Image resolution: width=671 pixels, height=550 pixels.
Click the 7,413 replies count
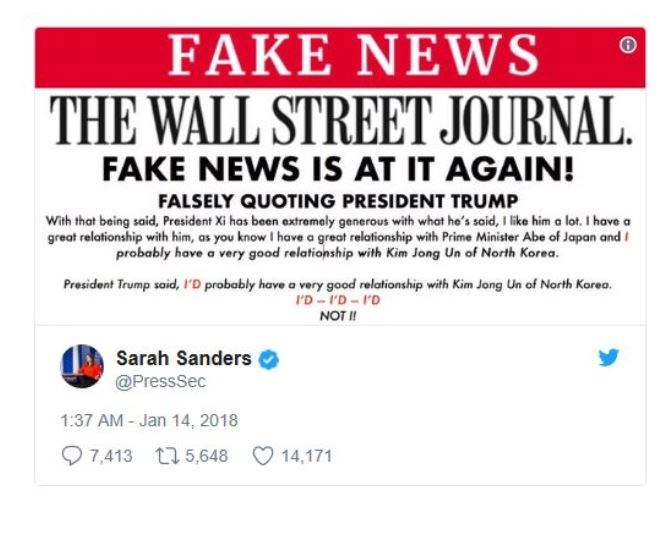[110, 456]
